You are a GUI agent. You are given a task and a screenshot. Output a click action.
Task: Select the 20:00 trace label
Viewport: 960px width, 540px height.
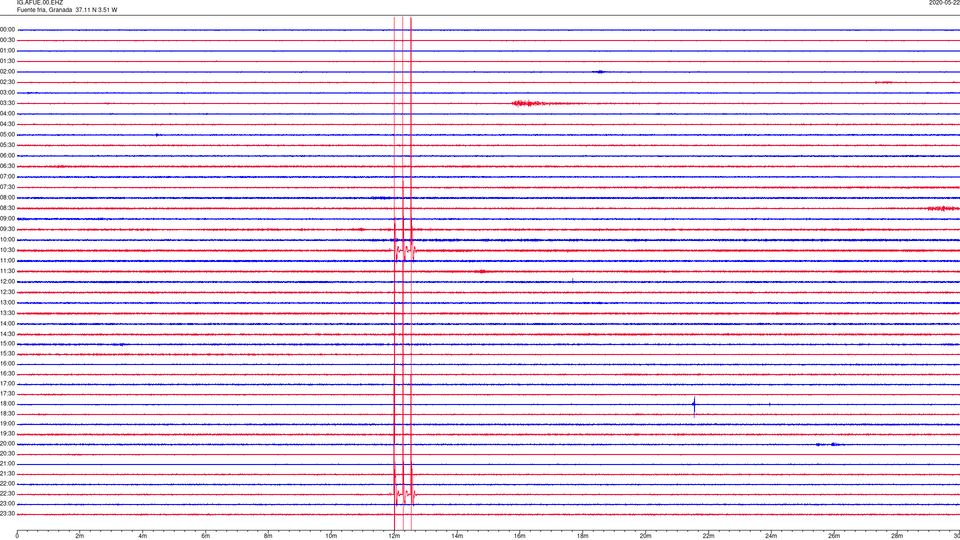click(x=8, y=444)
